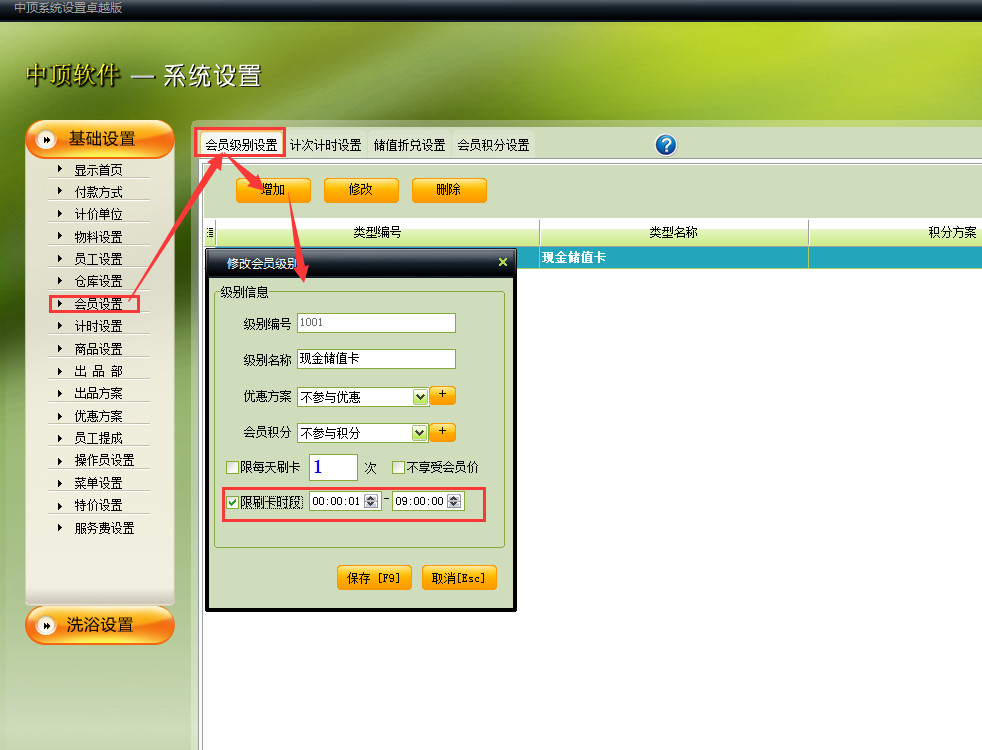Switch to the 储值折兑设置 tab
This screenshot has width=982, height=750.
[409, 145]
